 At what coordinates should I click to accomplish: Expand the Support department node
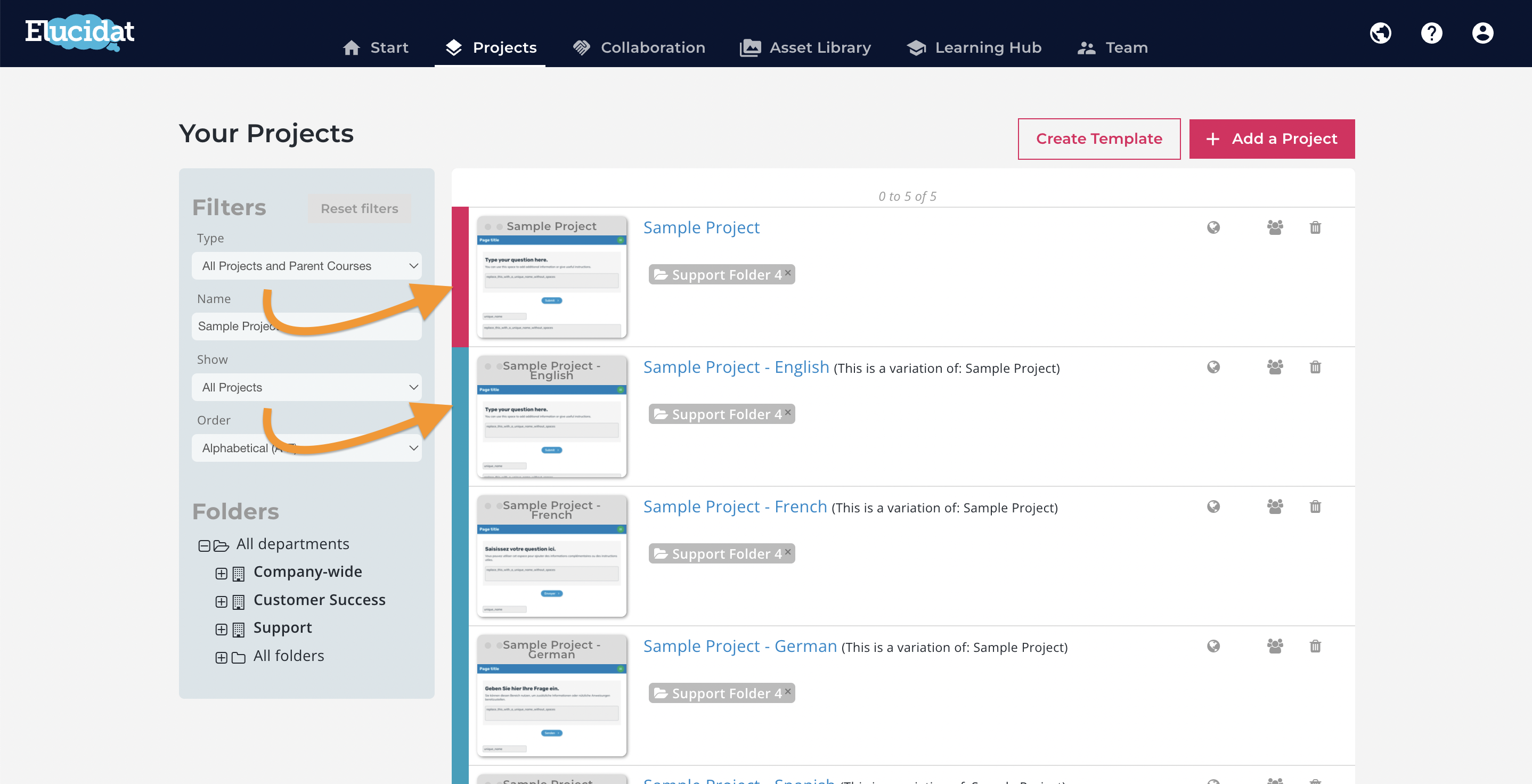[x=221, y=630]
